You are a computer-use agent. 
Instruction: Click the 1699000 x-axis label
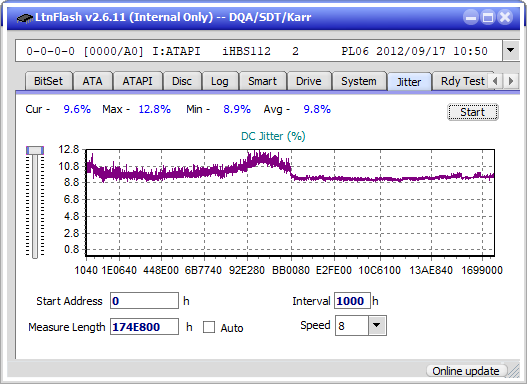(x=482, y=270)
